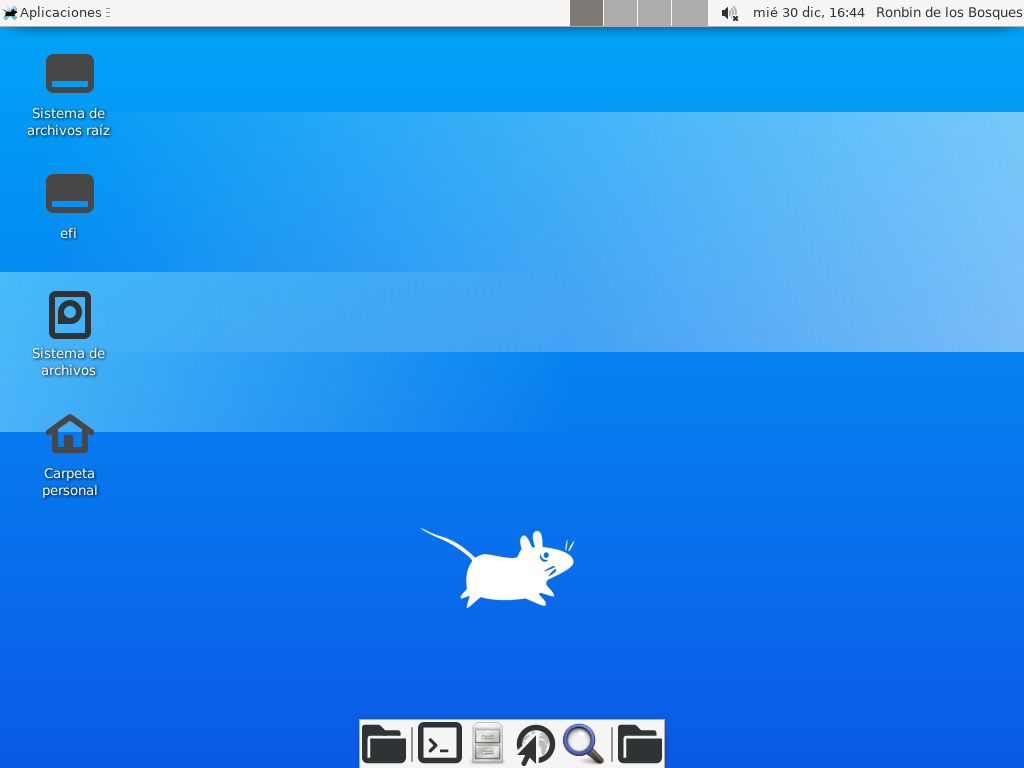Viewport: 1024px width, 768px height.
Task: Launch the terminal emulator from the dock
Action: pyautogui.click(x=440, y=743)
